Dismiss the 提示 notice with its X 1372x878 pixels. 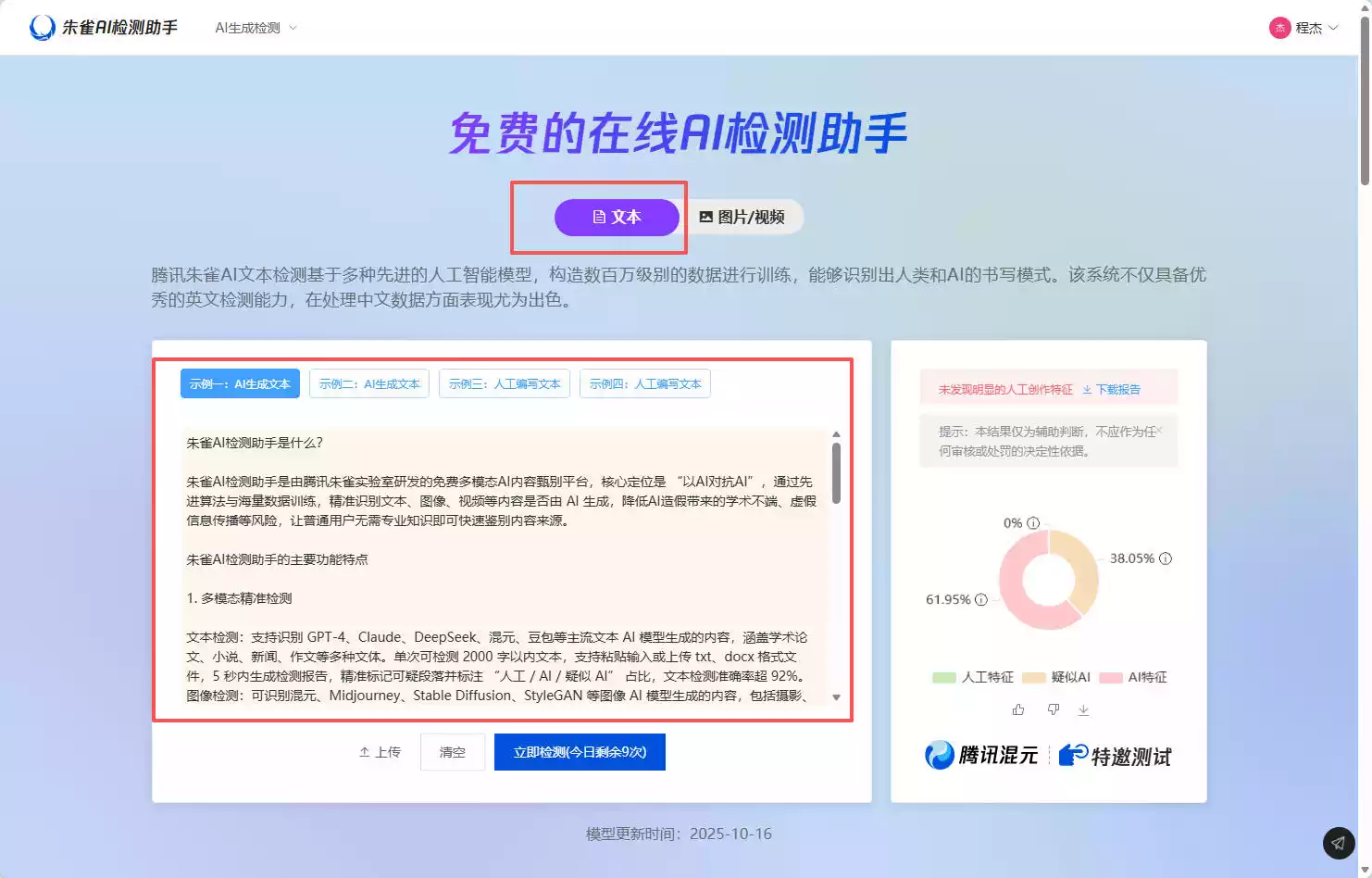click(1159, 431)
